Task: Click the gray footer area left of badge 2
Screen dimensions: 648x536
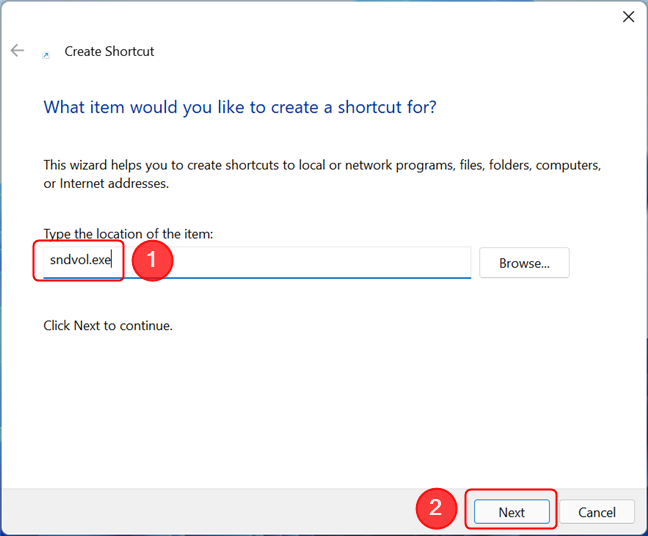Action: pos(200,511)
